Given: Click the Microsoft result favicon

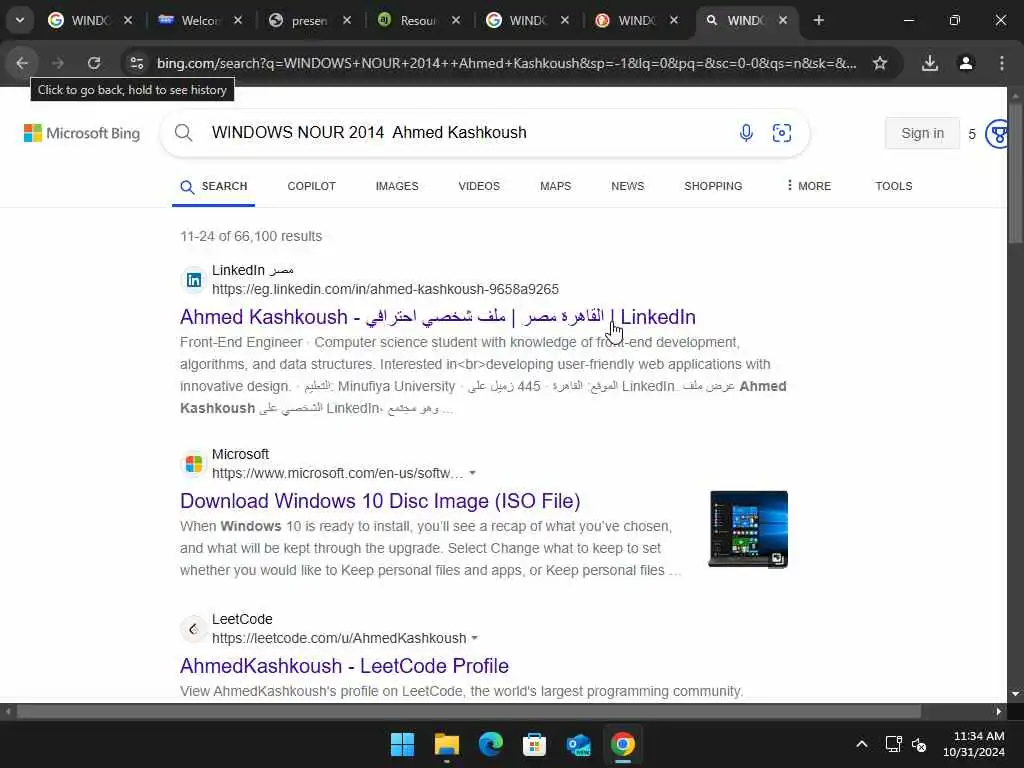Looking at the screenshot, I should click(x=193, y=464).
